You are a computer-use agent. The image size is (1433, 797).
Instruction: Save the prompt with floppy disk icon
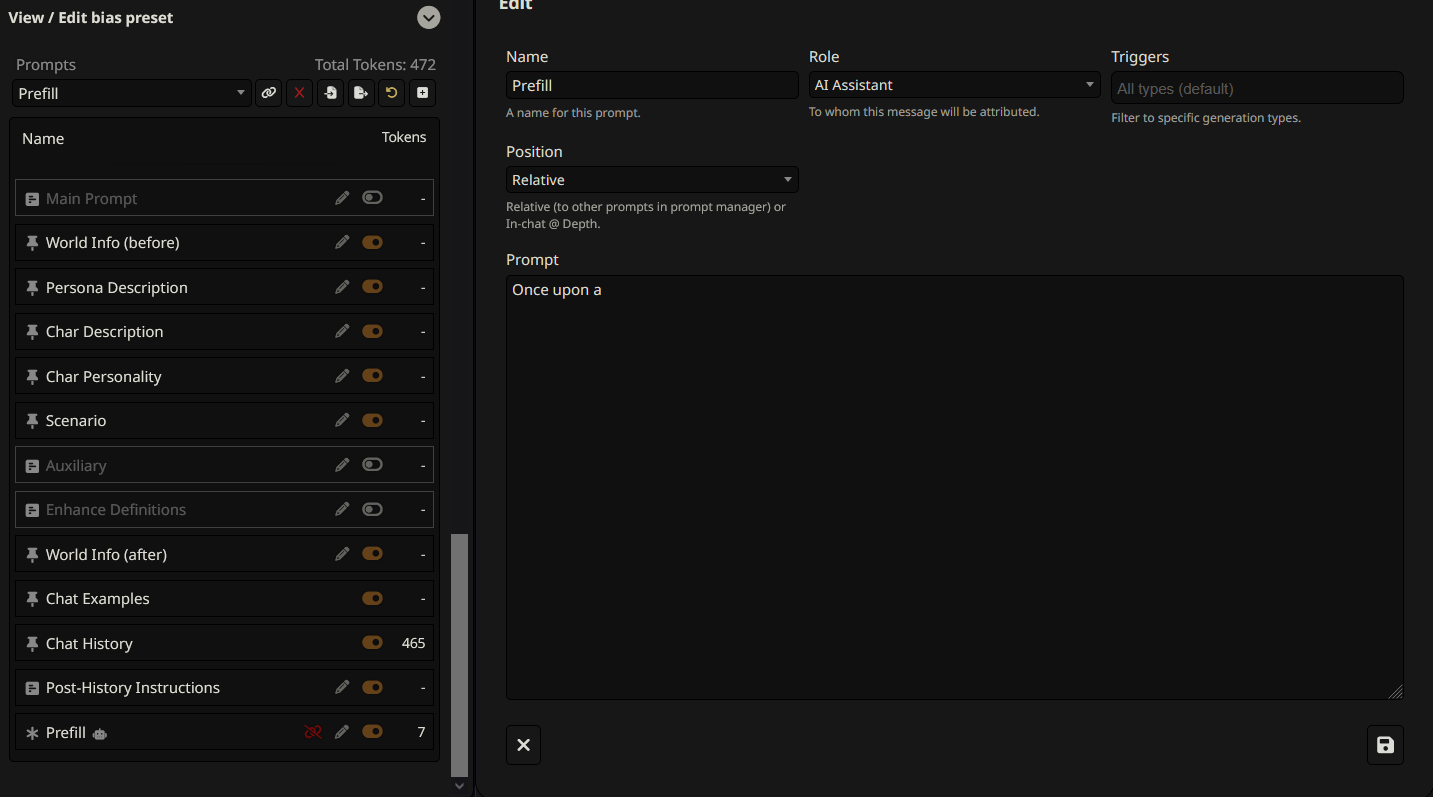coord(1385,745)
